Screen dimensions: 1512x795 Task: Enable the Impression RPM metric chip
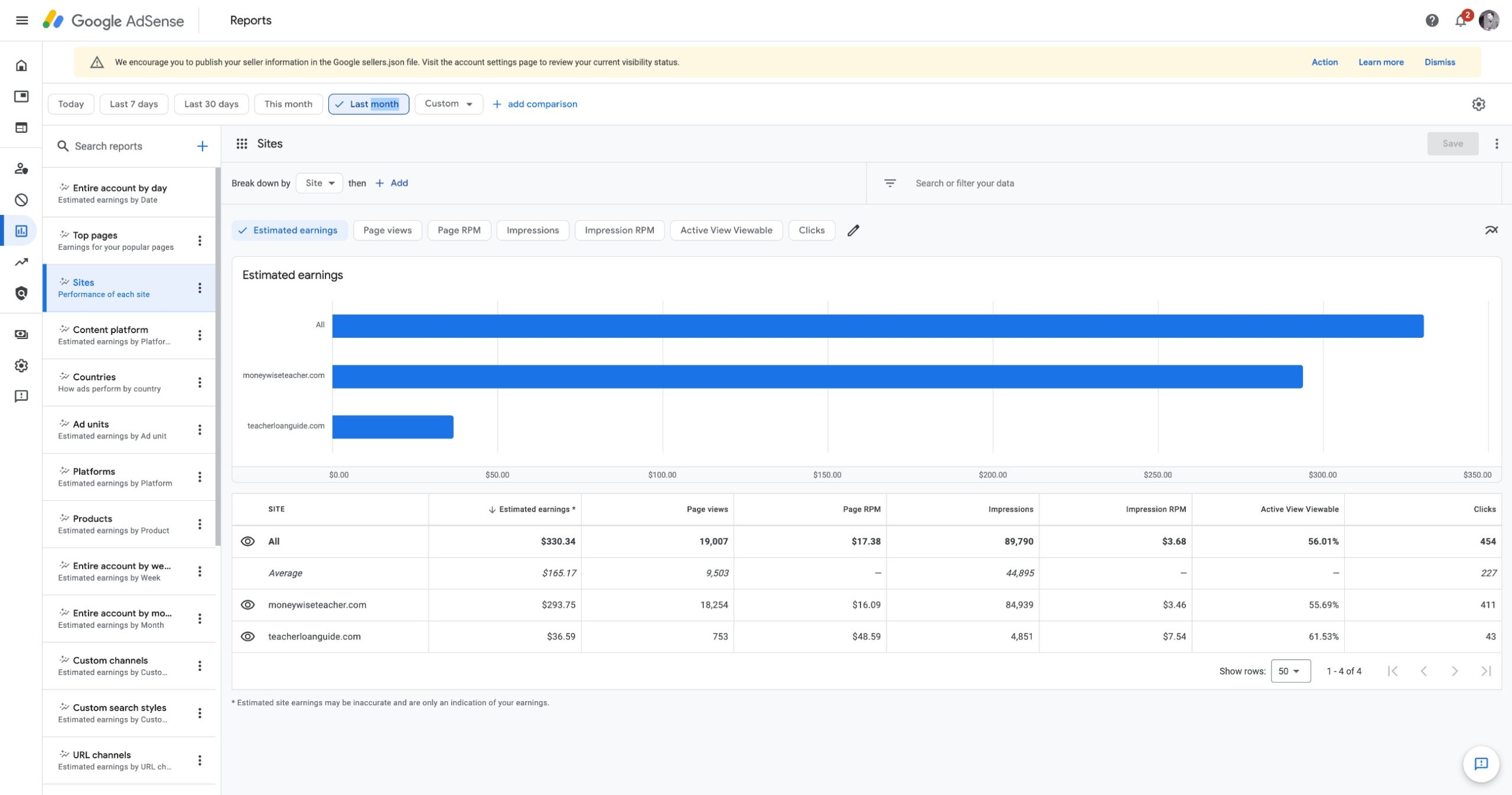(x=619, y=230)
